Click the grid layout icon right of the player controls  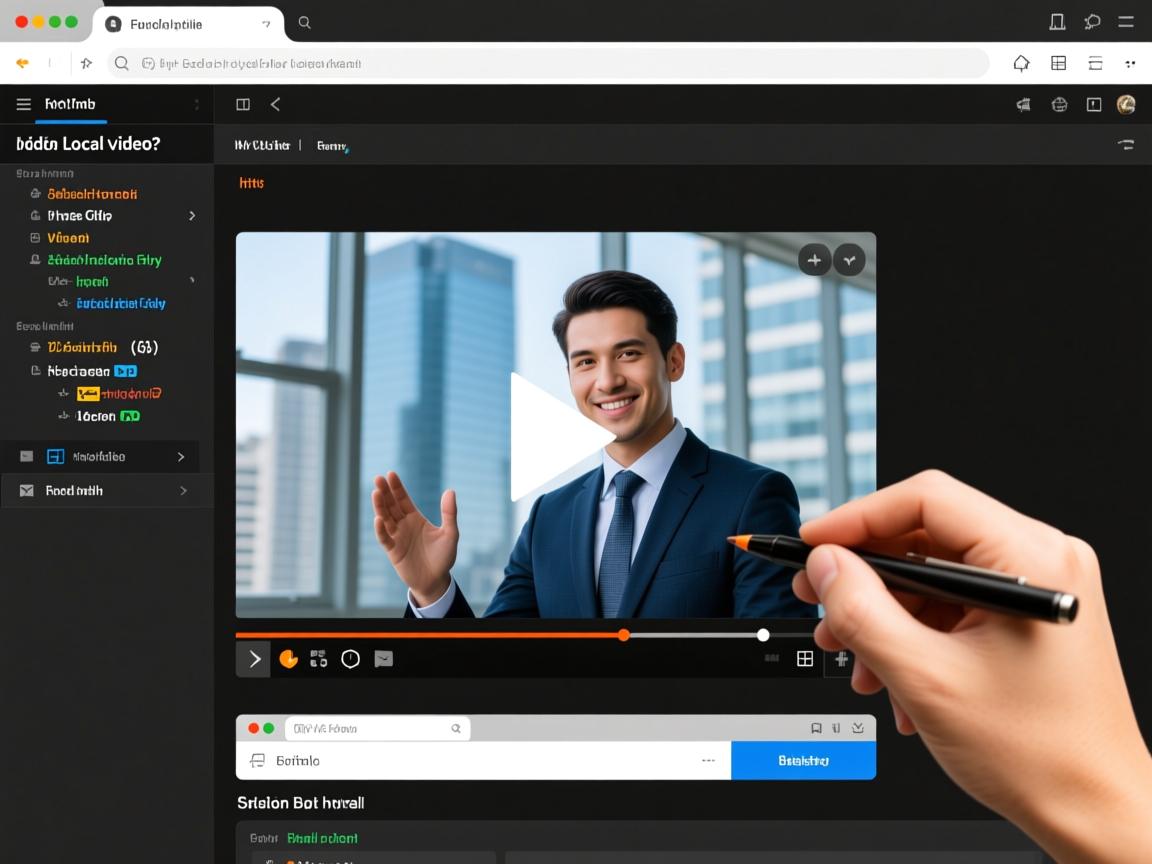[804, 659]
